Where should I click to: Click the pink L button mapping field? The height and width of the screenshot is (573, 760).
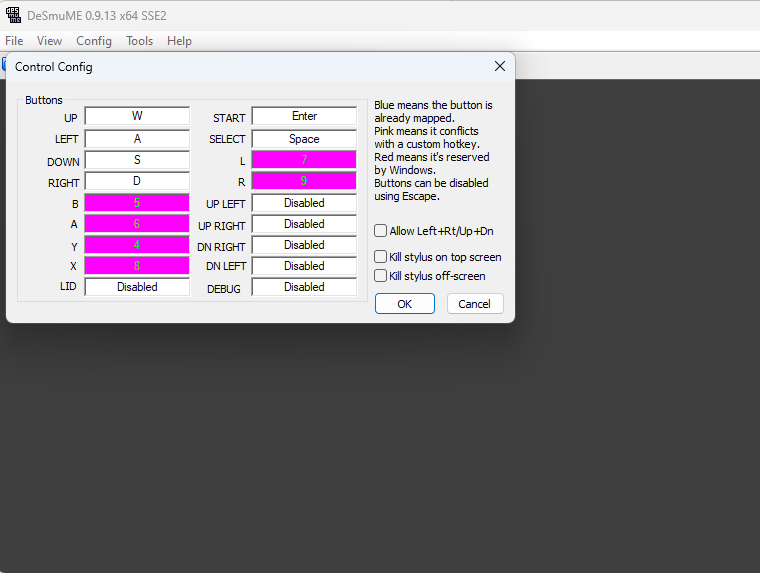click(304, 160)
